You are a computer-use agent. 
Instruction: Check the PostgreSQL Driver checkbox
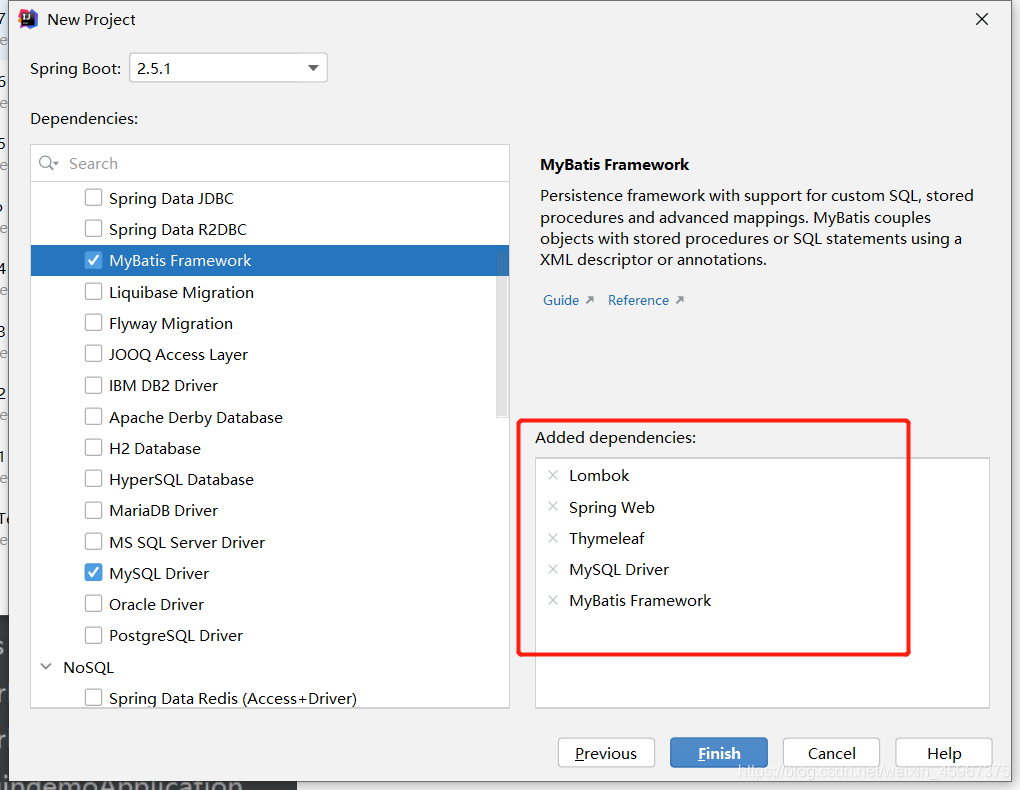pos(94,634)
